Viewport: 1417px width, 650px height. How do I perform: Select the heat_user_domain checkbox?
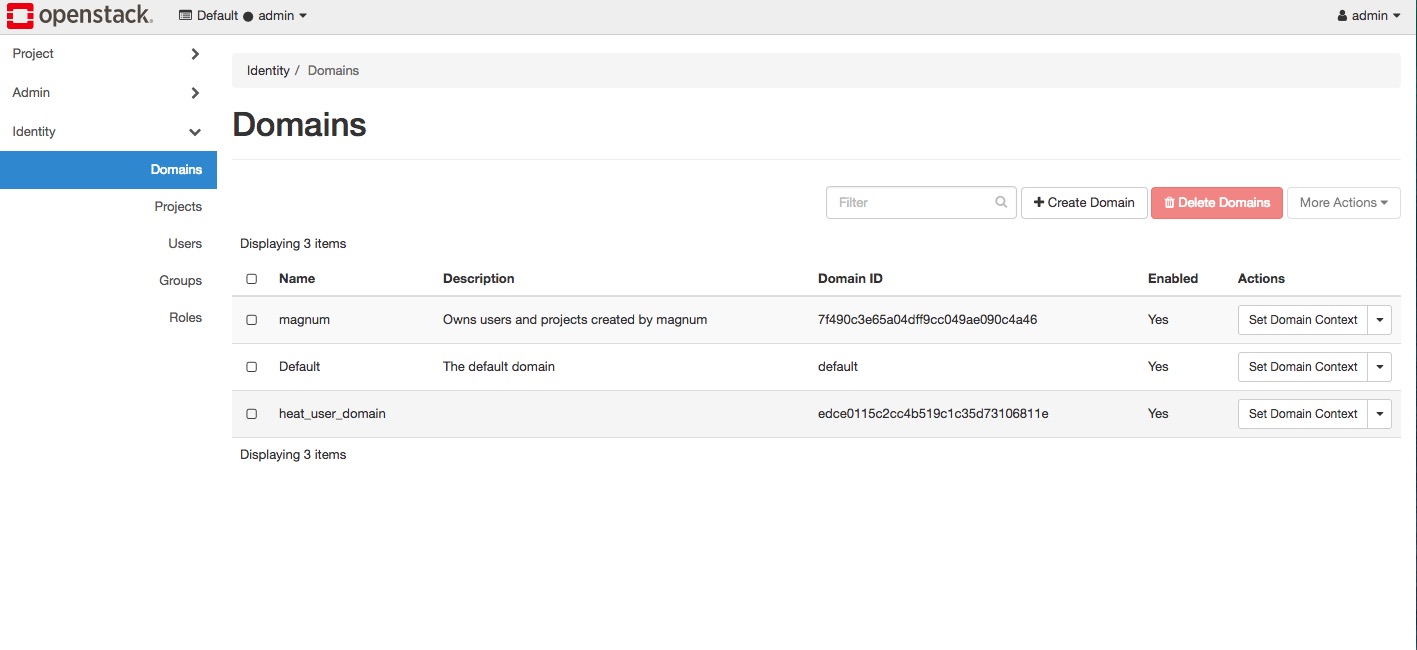tap(252, 414)
